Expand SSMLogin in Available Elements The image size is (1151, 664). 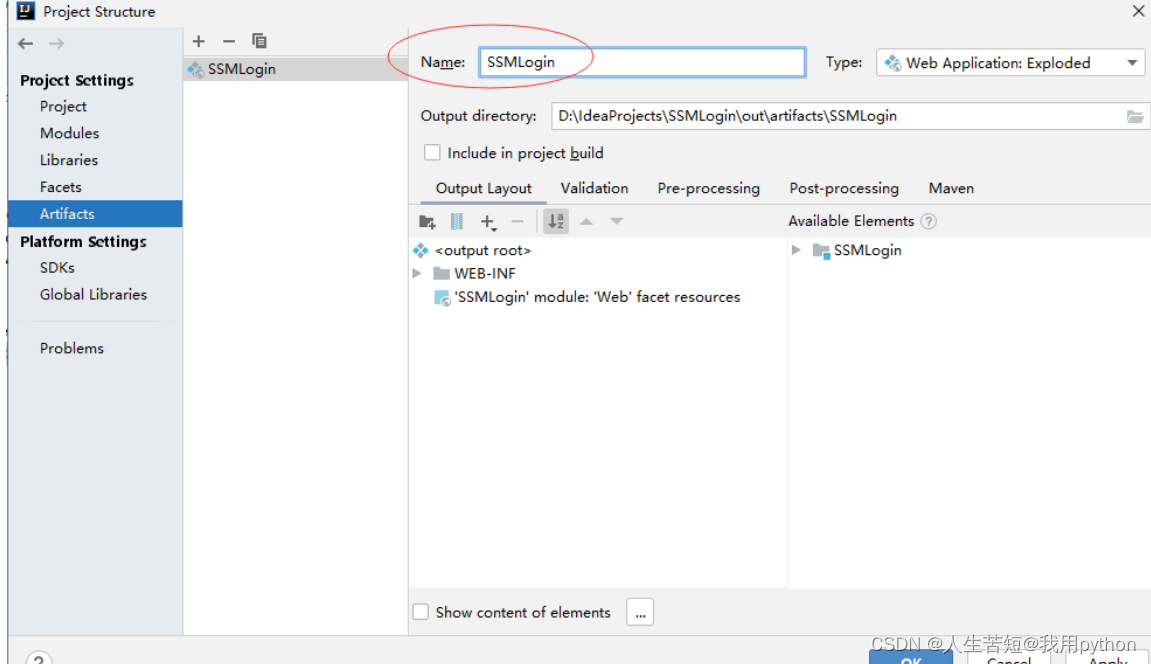(796, 250)
